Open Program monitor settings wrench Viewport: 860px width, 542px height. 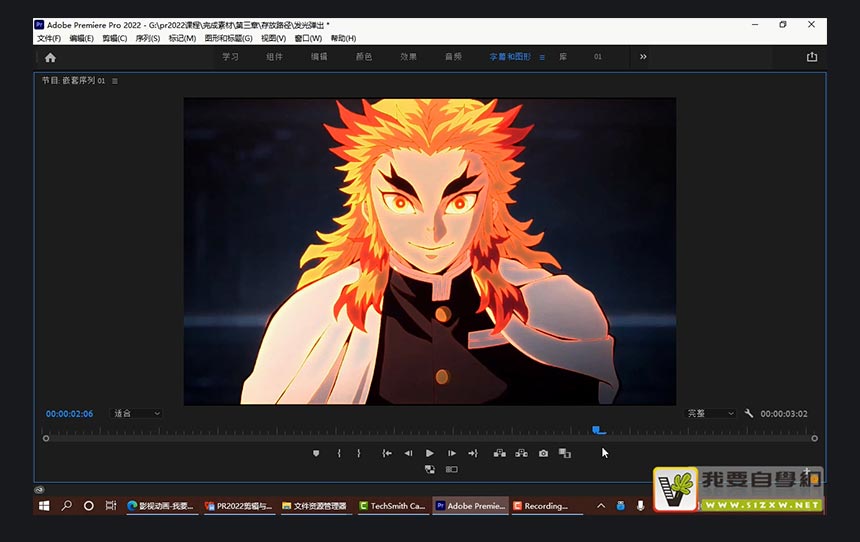click(749, 413)
